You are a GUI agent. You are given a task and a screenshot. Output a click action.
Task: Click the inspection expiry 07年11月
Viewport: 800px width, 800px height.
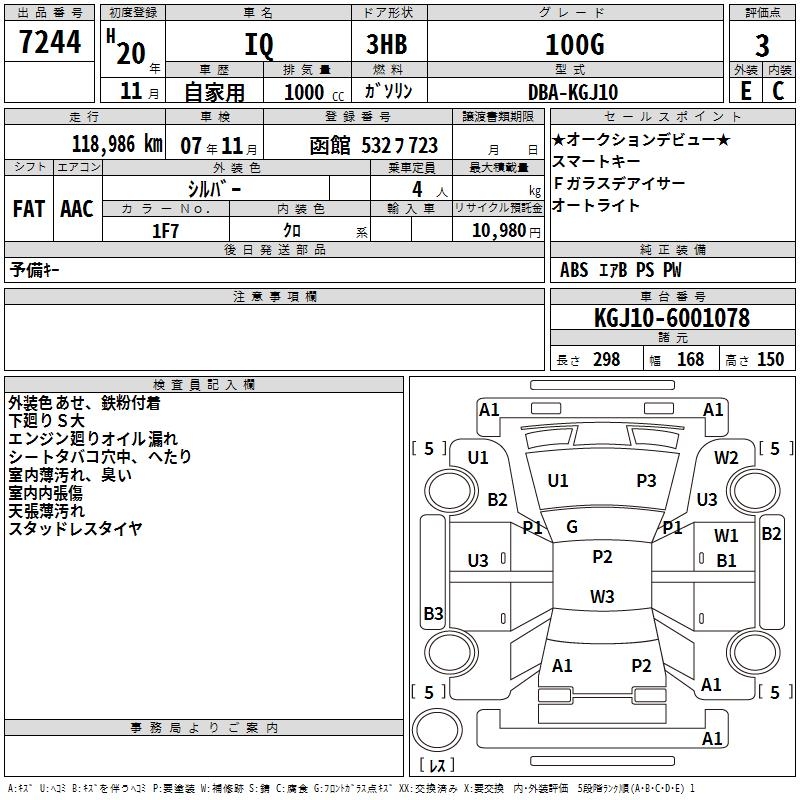[219, 146]
